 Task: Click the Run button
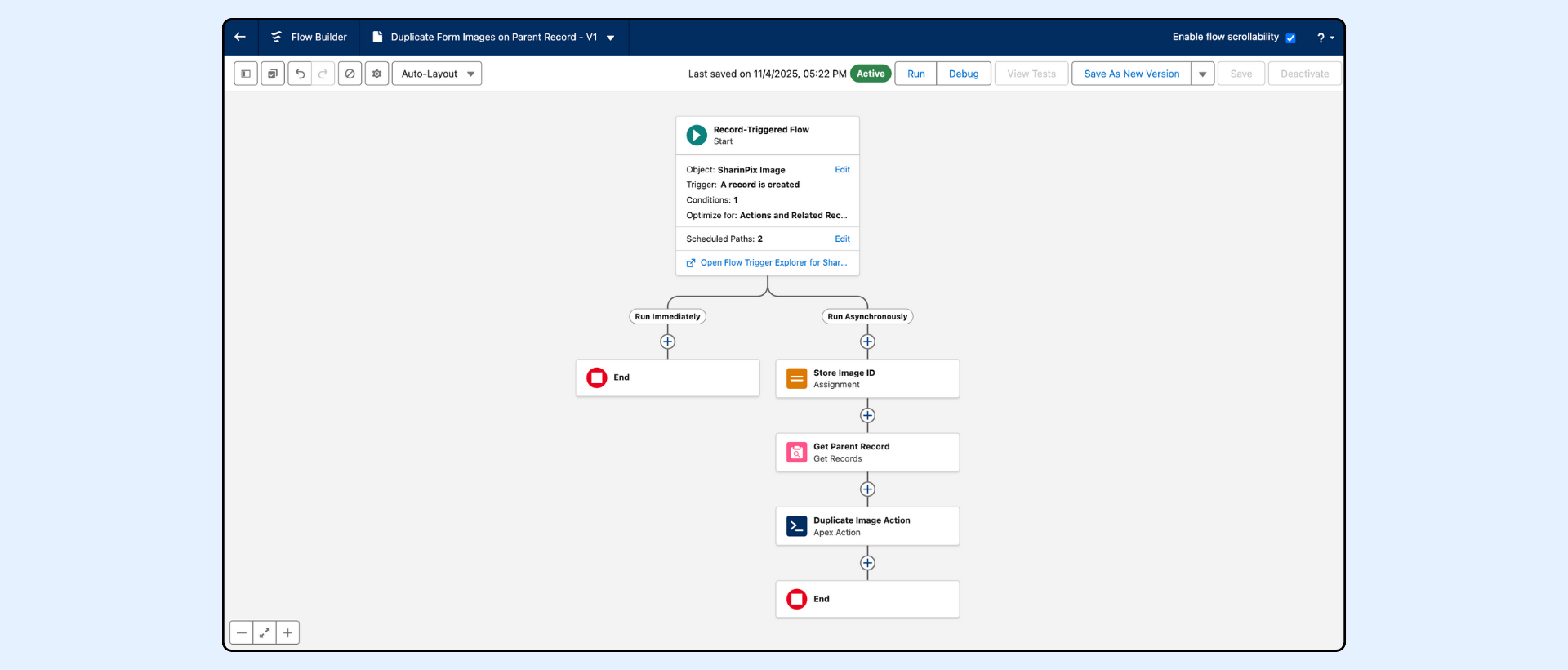click(x=916, y=74)
